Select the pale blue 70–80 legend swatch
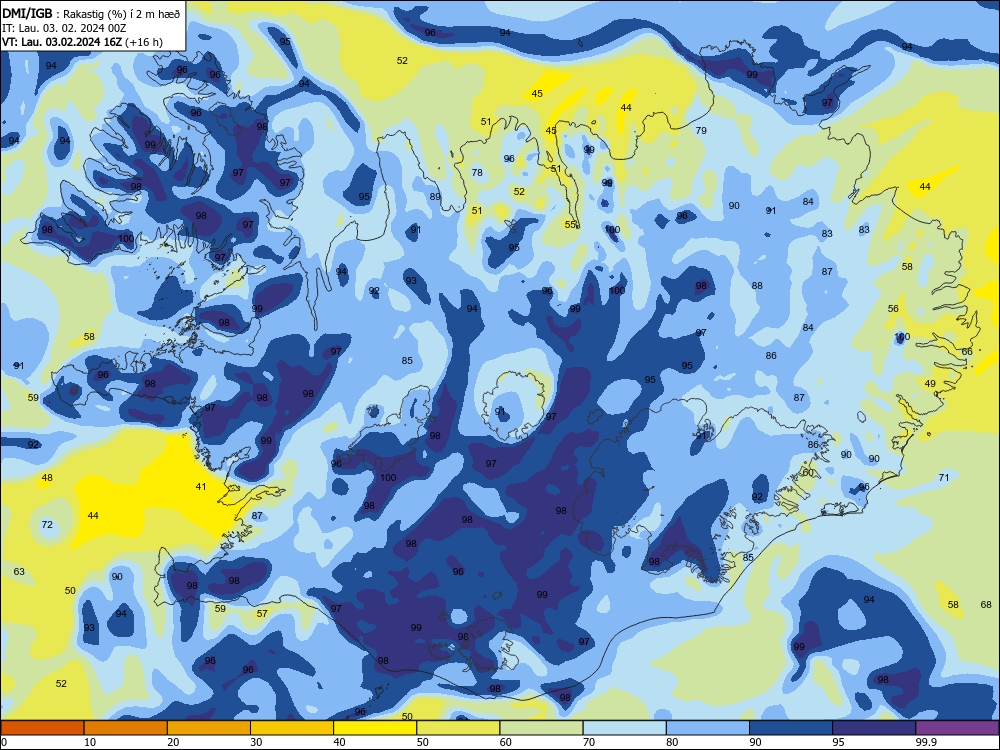The image size is (1000, 750). pyautogui.click(x=624, y=728)
